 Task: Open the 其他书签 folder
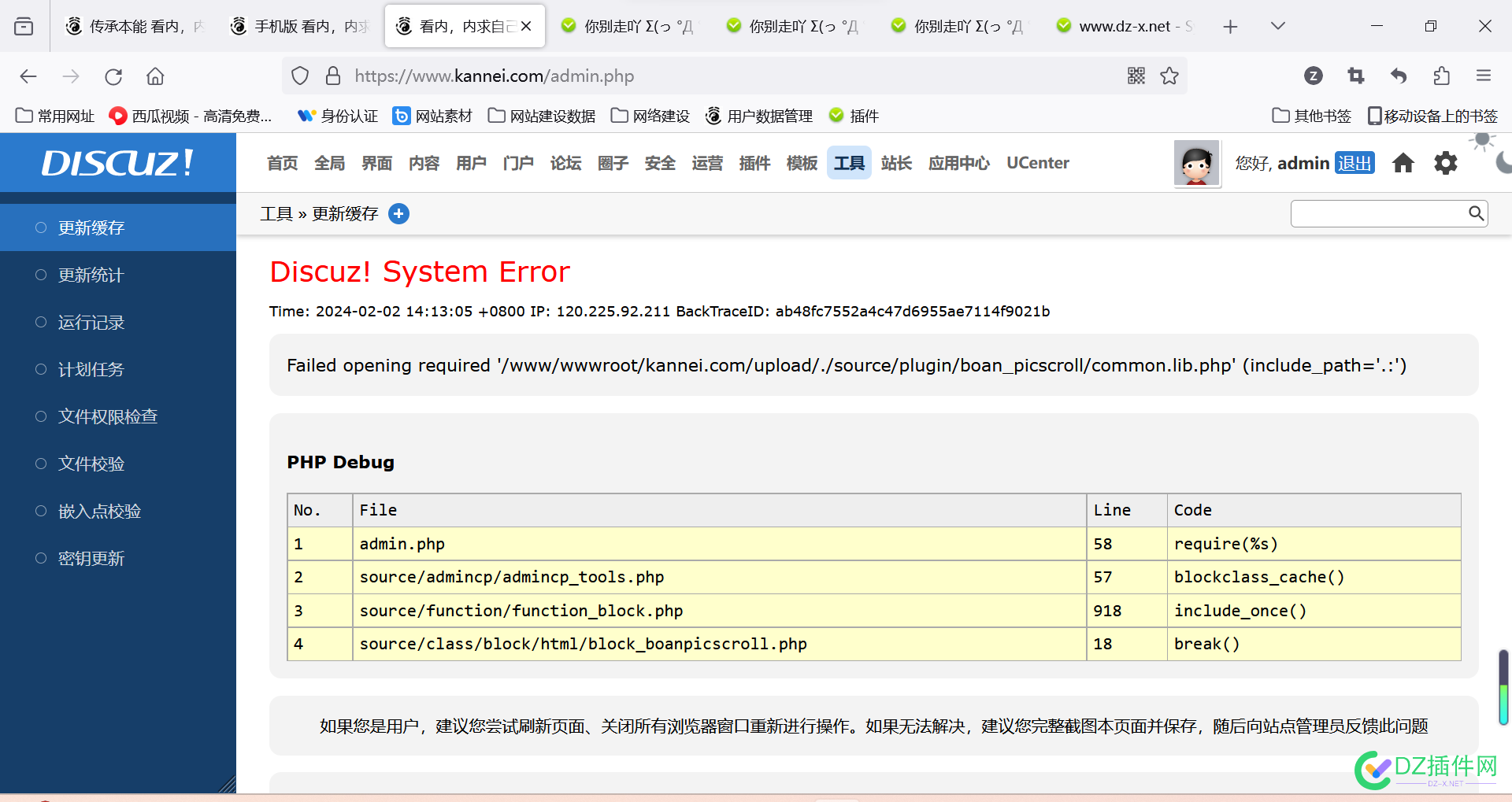click(x=1312, y=116)
